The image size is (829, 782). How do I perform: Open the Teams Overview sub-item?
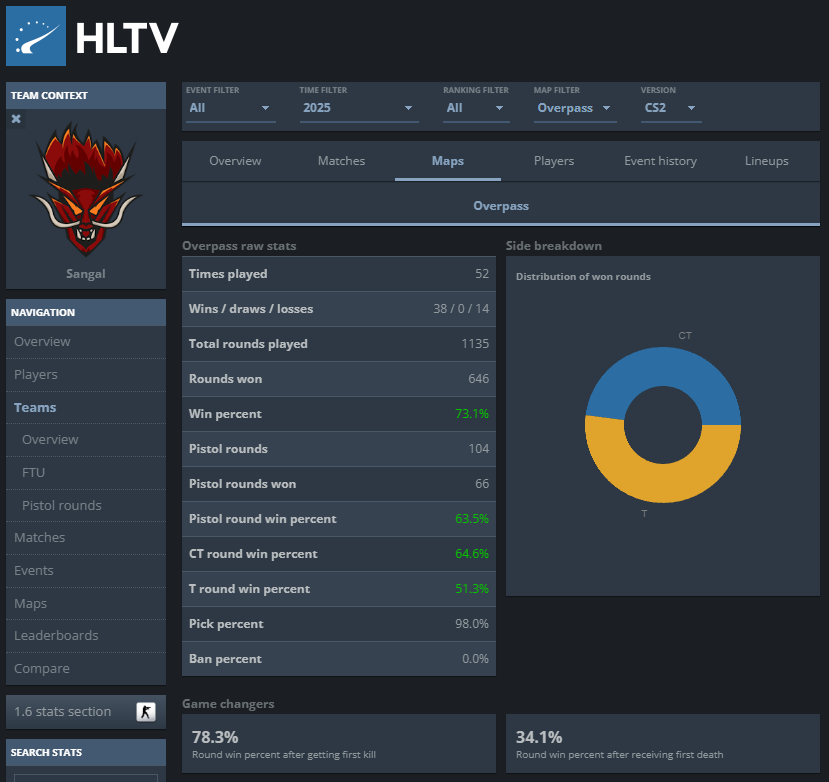pyautogui.click(x=86, y=439)
